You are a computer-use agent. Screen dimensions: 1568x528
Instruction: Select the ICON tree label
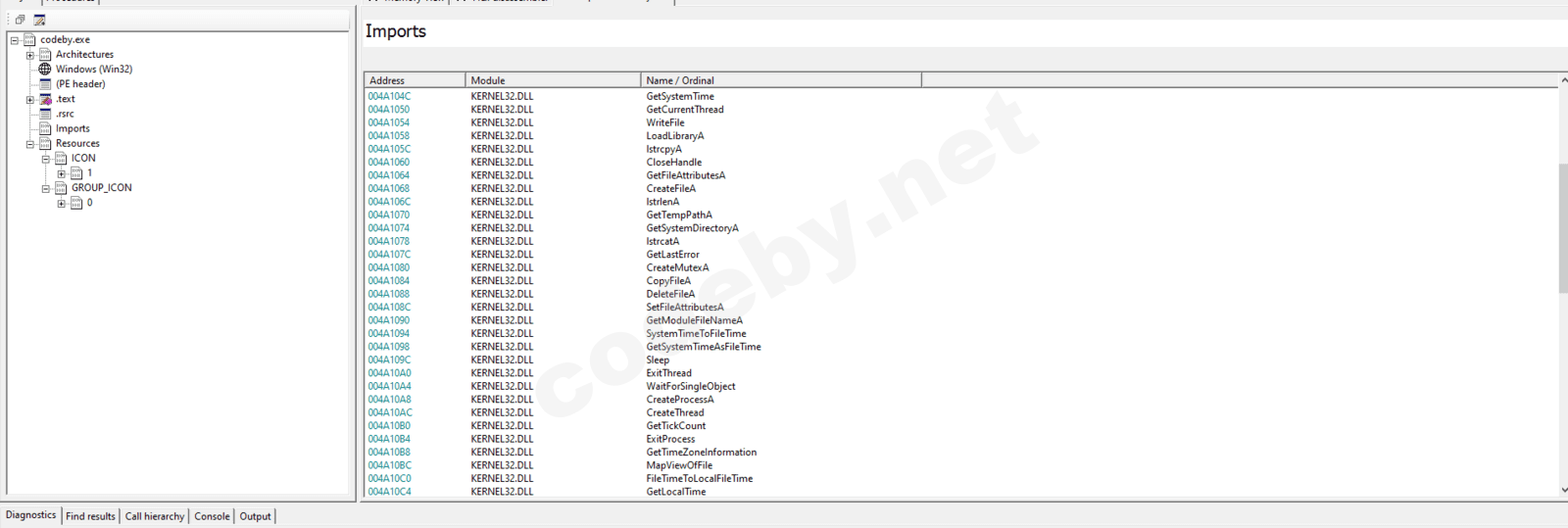pyautogui.click(x=83, y=158)
